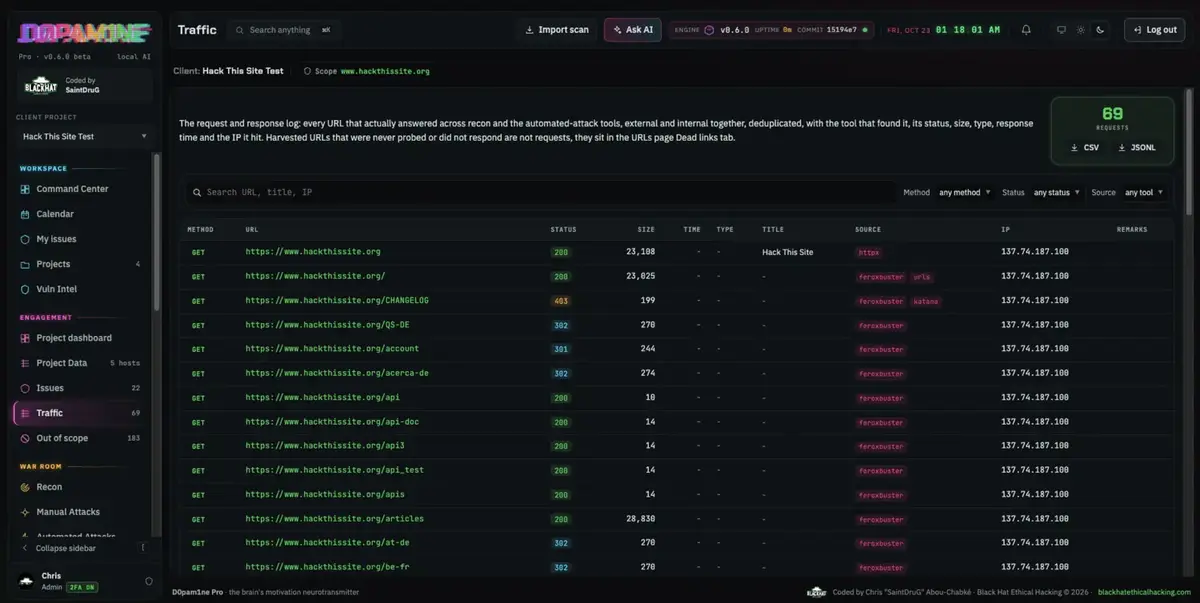Click the Out of scope icon
This screenshot has height=603, width=1200.
pyautogui.click(x=26, y=438)
